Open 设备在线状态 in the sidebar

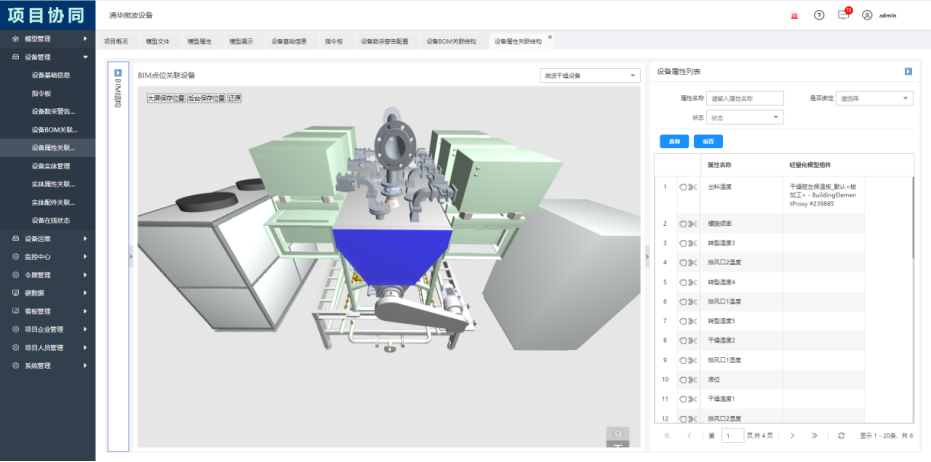click(51, 220)
